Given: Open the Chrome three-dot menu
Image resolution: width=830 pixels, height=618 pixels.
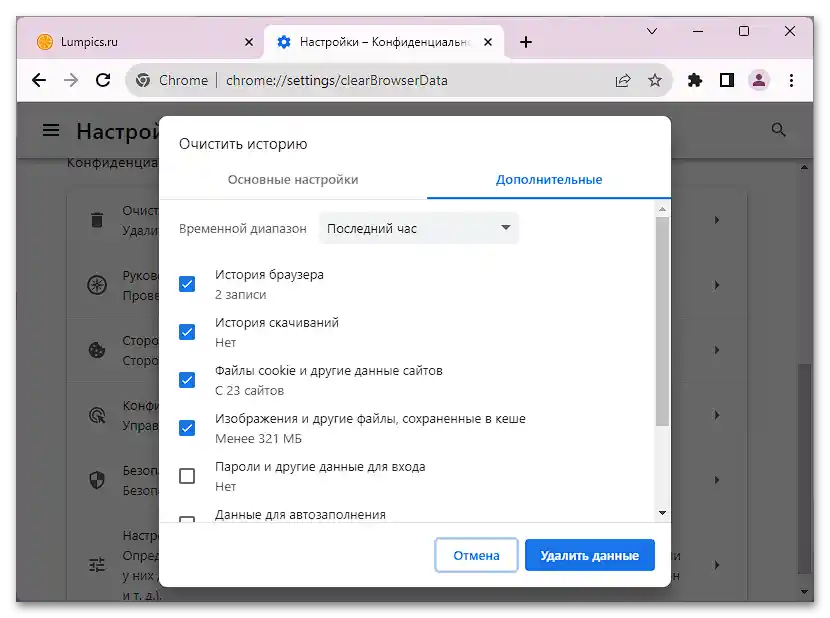Looking at the screenshot, I should [x=792, y=79].
